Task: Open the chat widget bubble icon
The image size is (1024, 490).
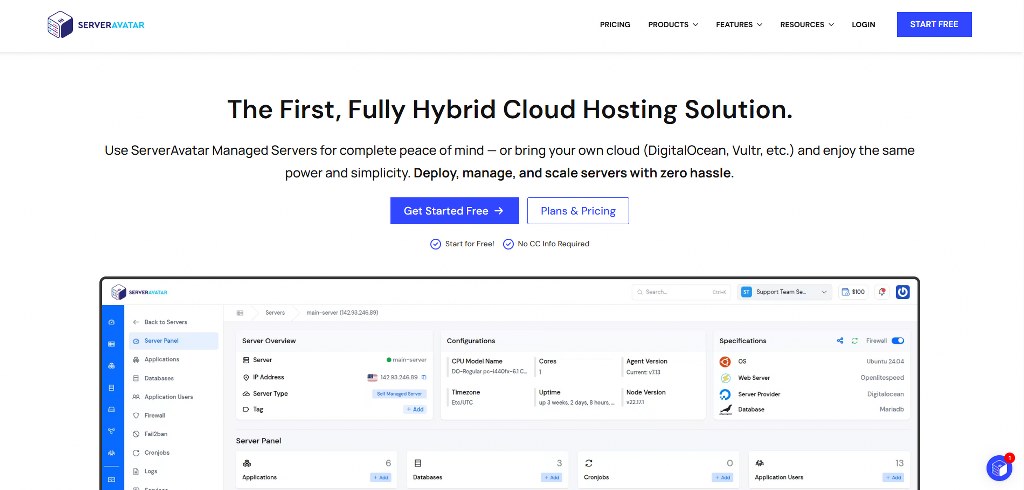Action: 999,467
